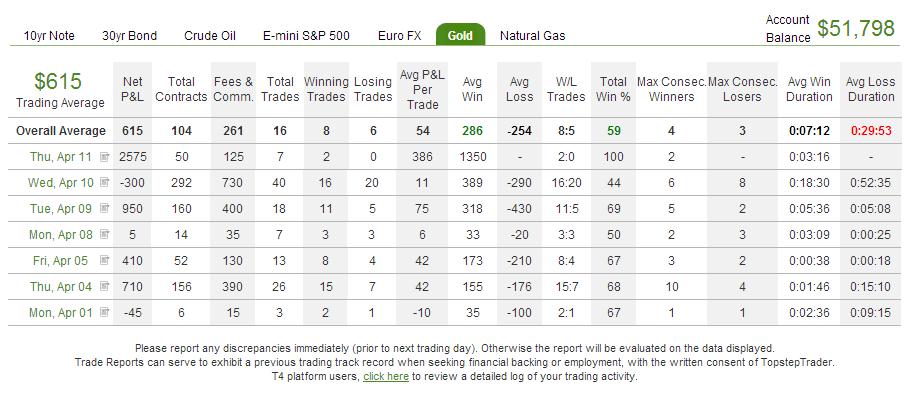
Task: Open the Wed, Apr 10 date link
Action: (60, 183)
